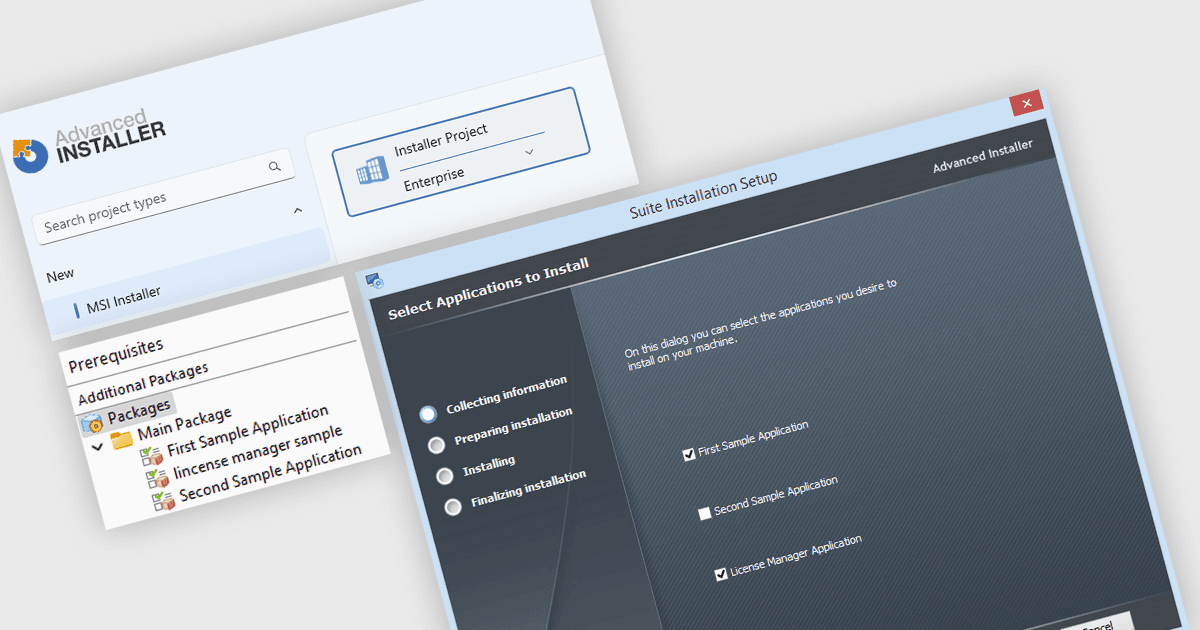
Task: Collapse the New section chevron
Action: [x=297, y=210]
